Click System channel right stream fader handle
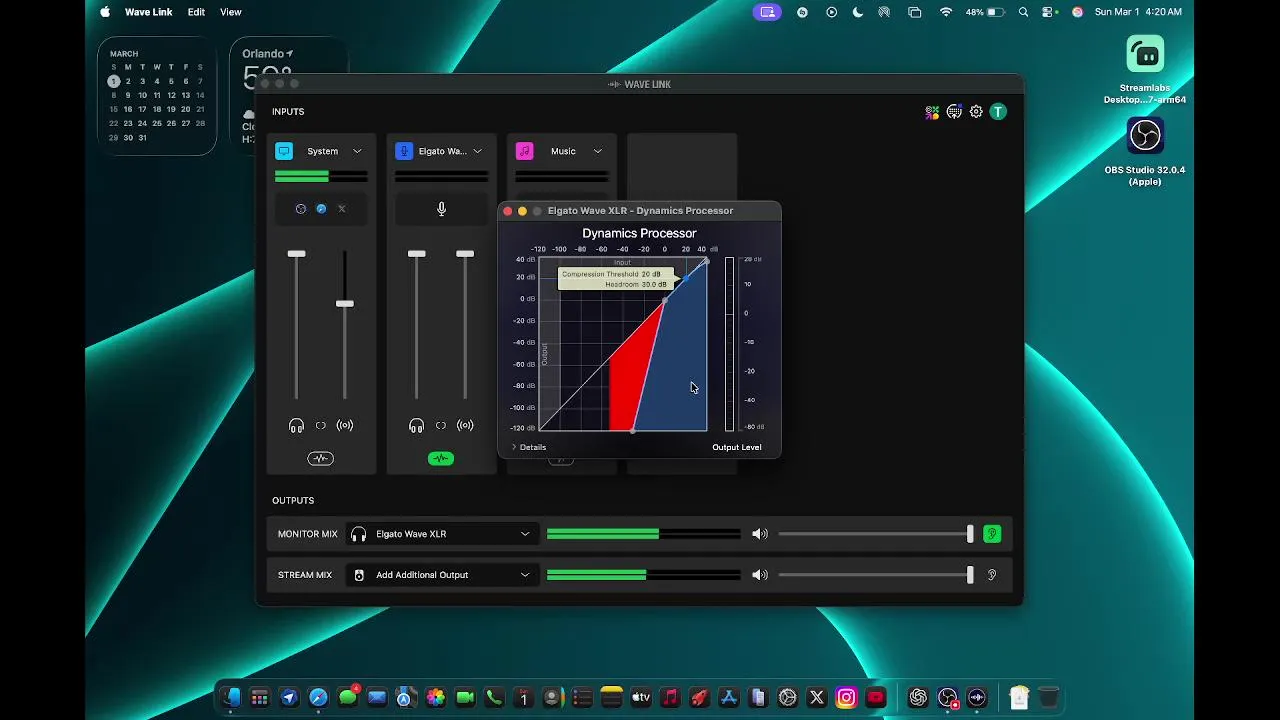 [345, 303]
